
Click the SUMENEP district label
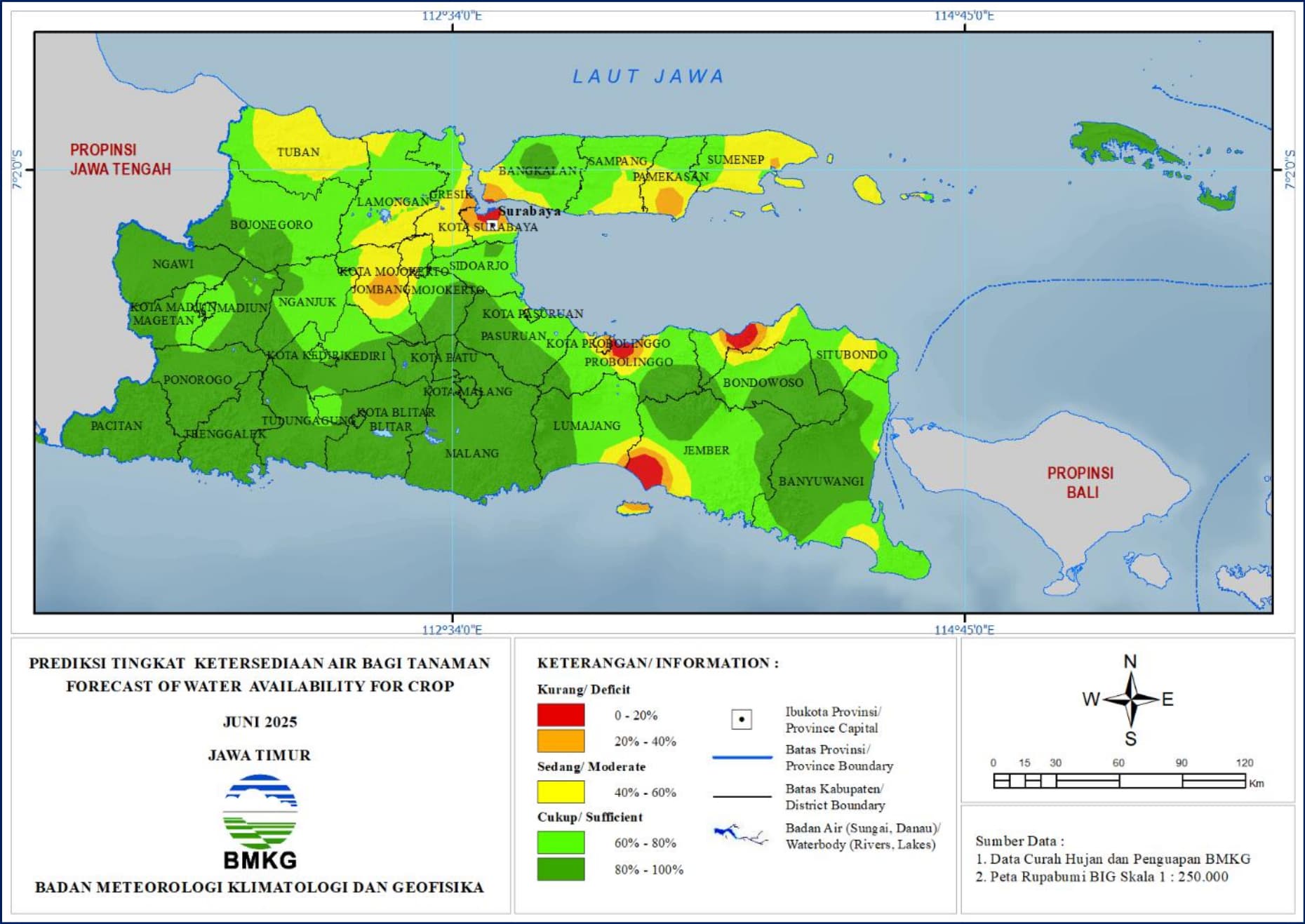pos(735,159)
